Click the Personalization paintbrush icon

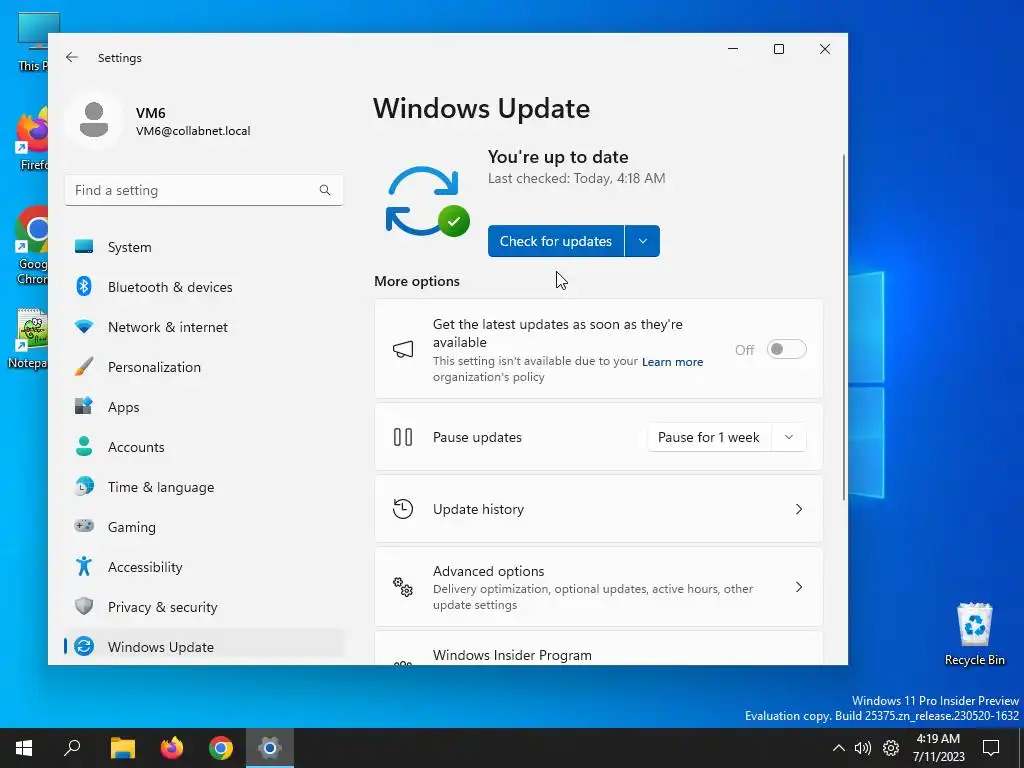[84, 366]
